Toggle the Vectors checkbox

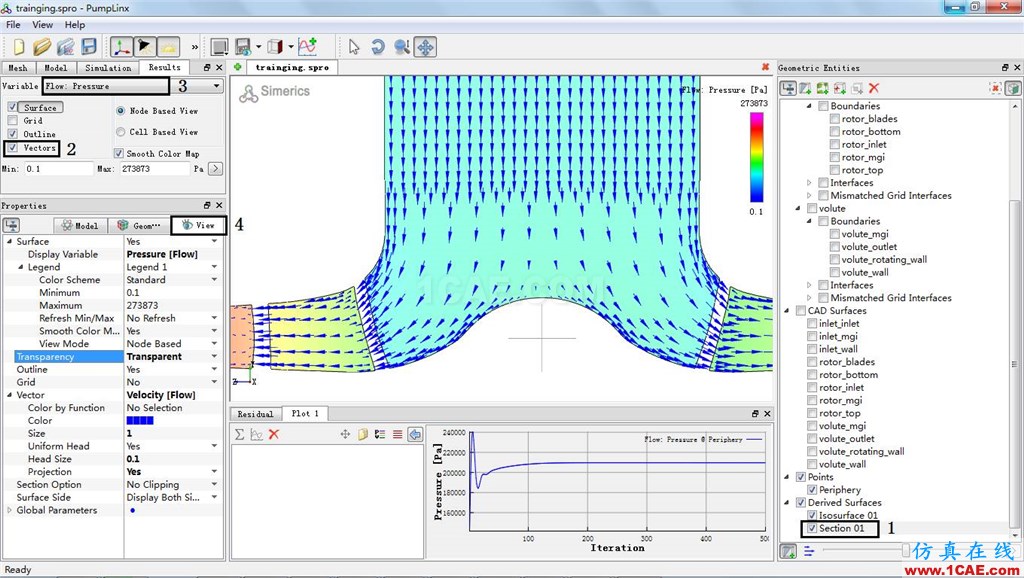(12, 148)
